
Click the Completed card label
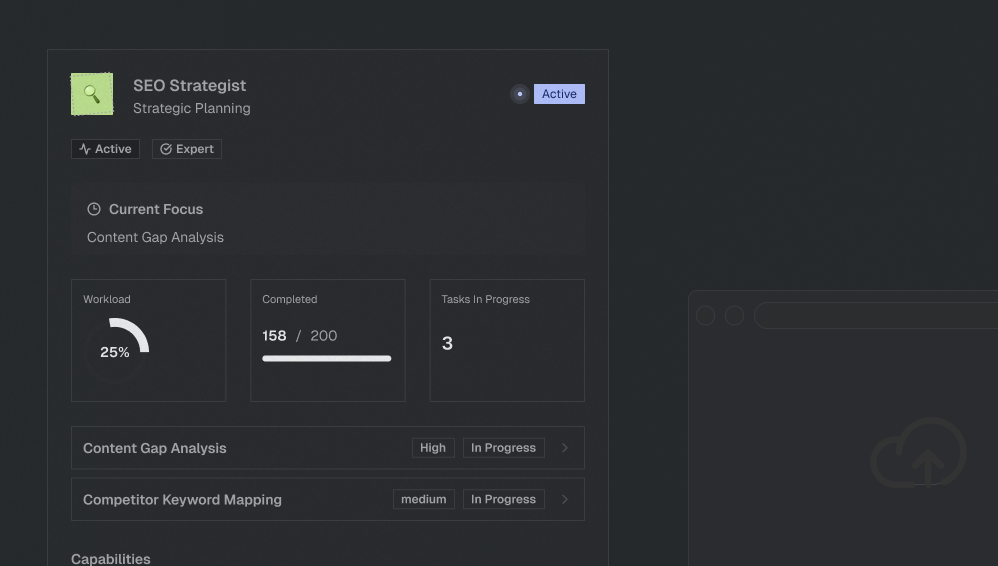click(x=290, y=299)
